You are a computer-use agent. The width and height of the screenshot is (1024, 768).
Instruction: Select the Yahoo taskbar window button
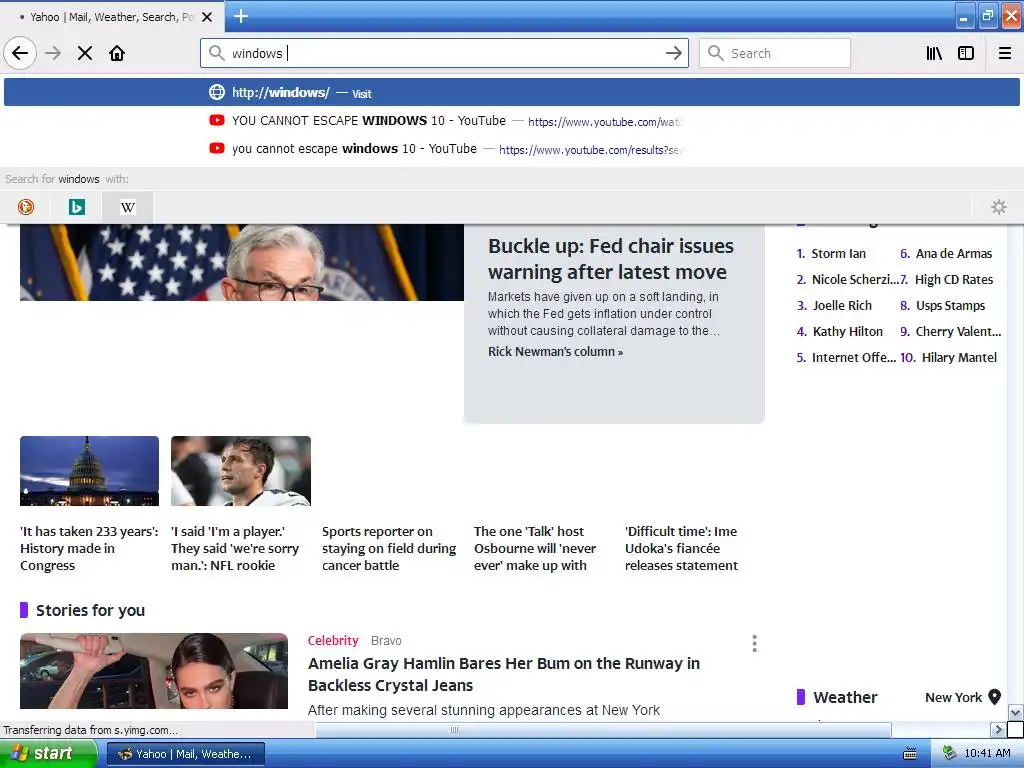click(x=185, y=754)
